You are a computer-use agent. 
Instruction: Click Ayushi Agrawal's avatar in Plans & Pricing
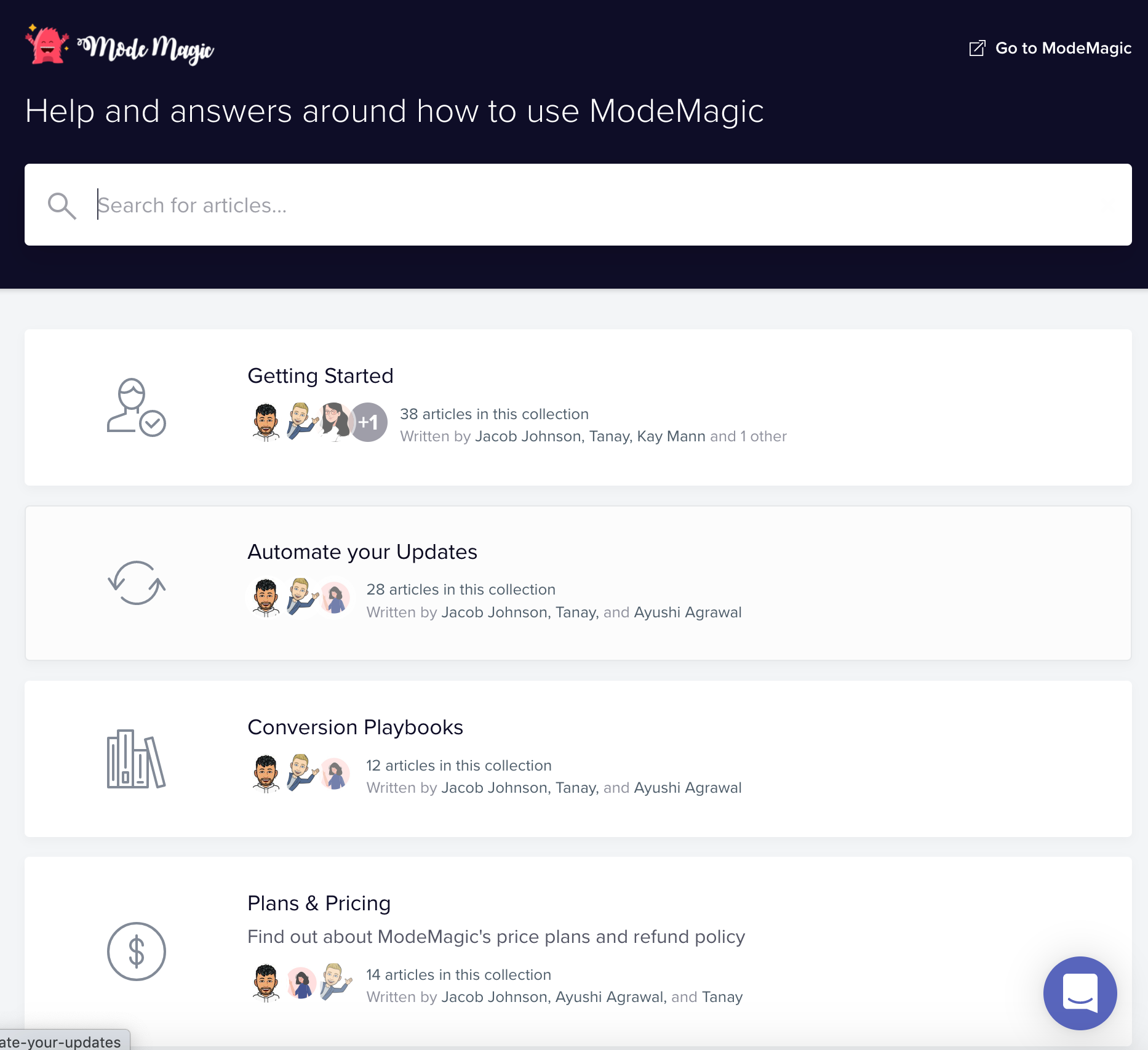pos(301,983)
